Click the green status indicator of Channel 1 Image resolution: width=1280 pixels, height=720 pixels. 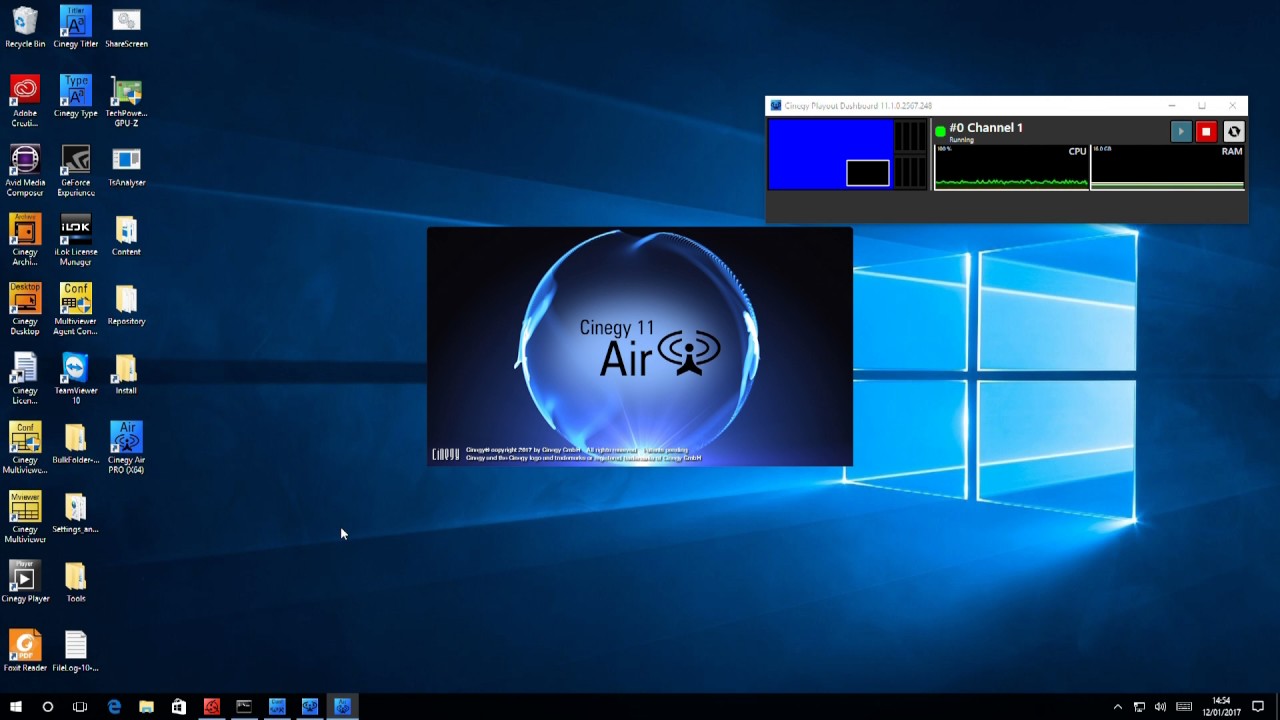click(x=940, y=131)
